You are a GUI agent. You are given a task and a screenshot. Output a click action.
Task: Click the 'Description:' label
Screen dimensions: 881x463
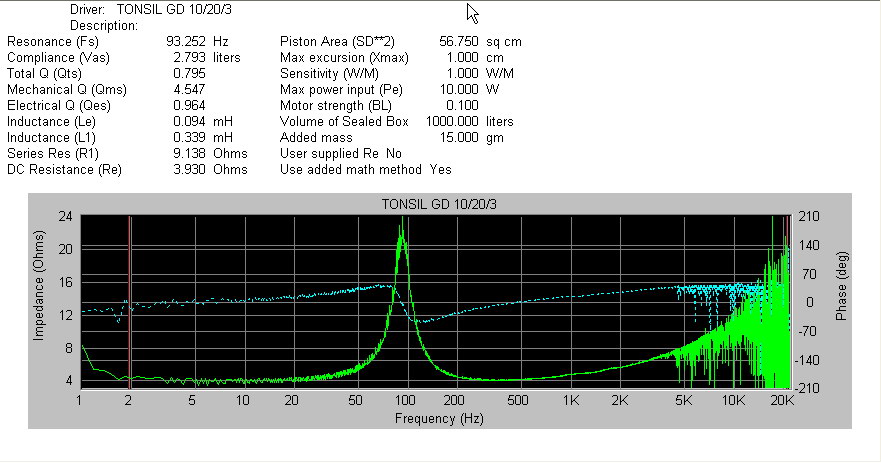(x=104, y=26)
